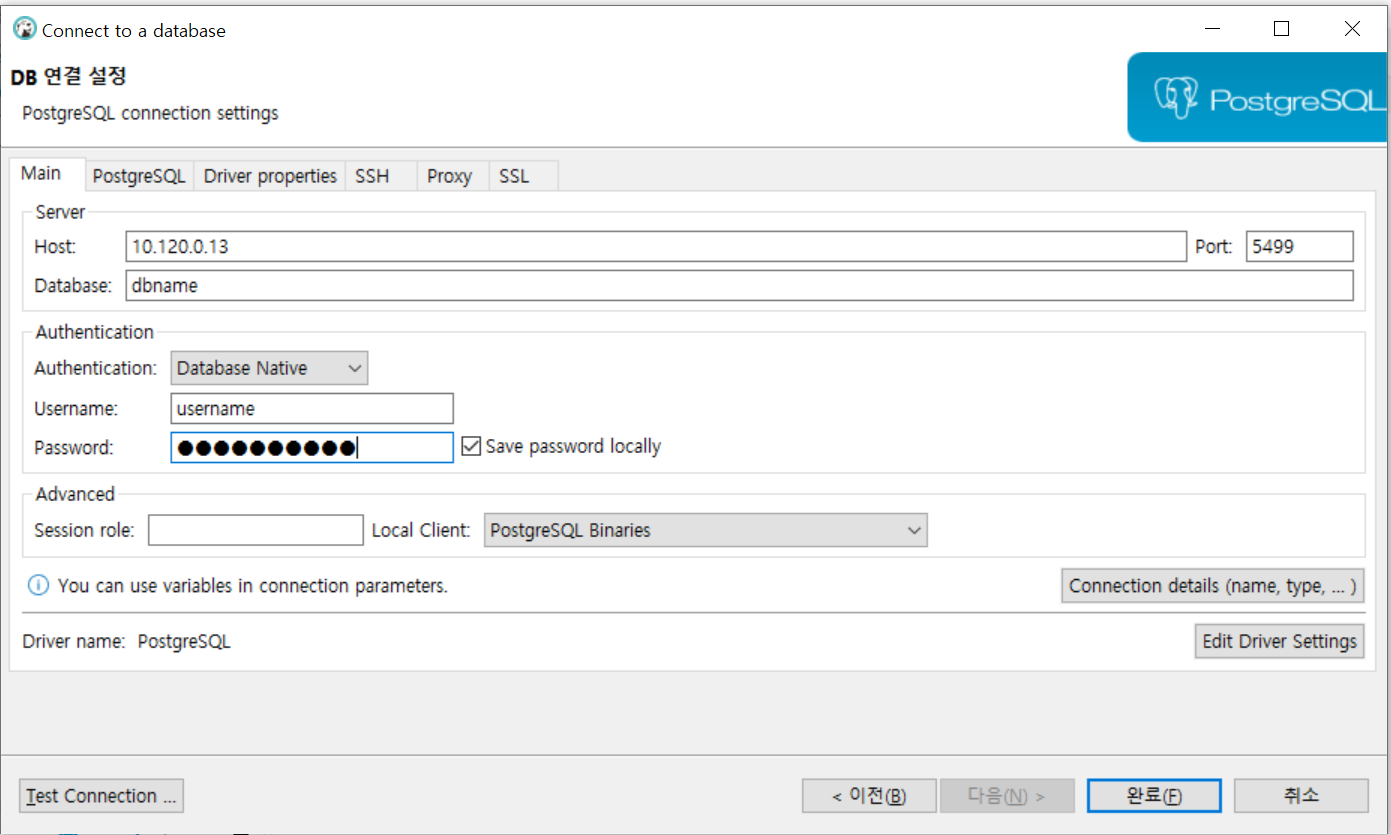Open the Authentication dropdown
This screenshot has height=835, width=1391.
(x=269, y=368)
